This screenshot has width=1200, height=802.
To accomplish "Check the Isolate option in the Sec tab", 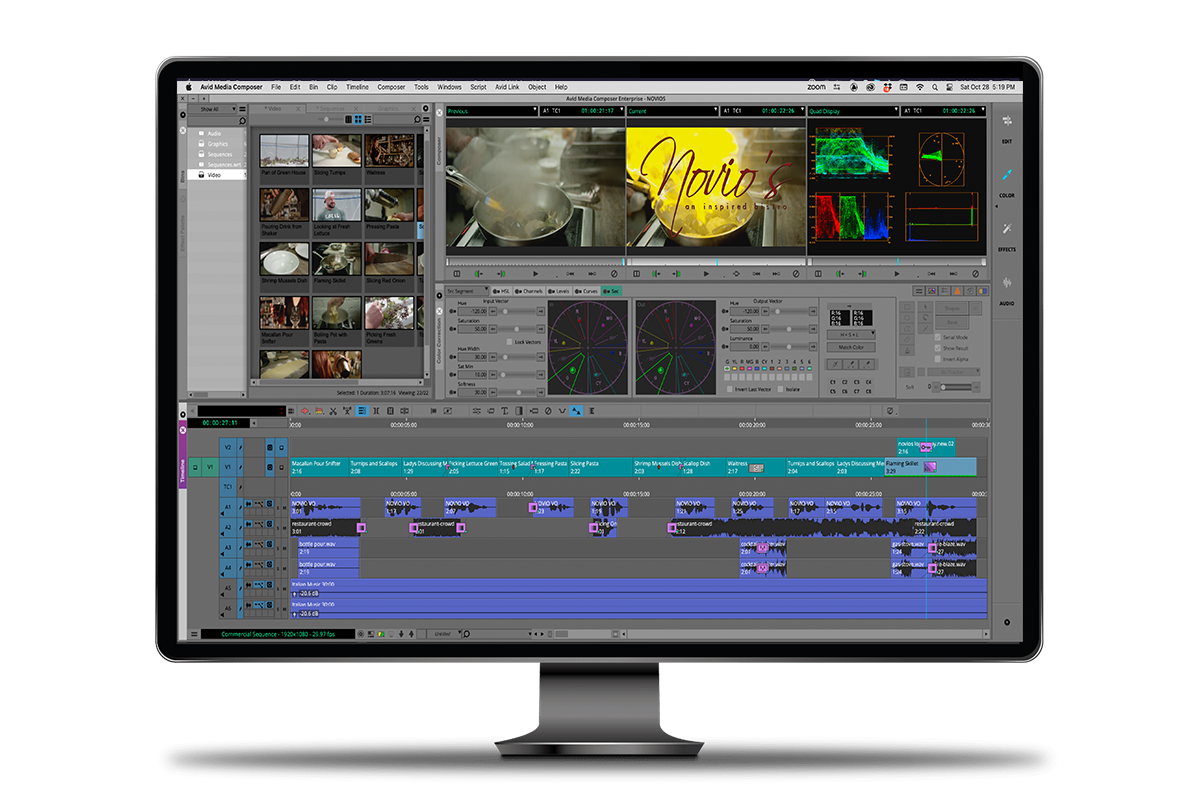I will [x=781, y=388].
